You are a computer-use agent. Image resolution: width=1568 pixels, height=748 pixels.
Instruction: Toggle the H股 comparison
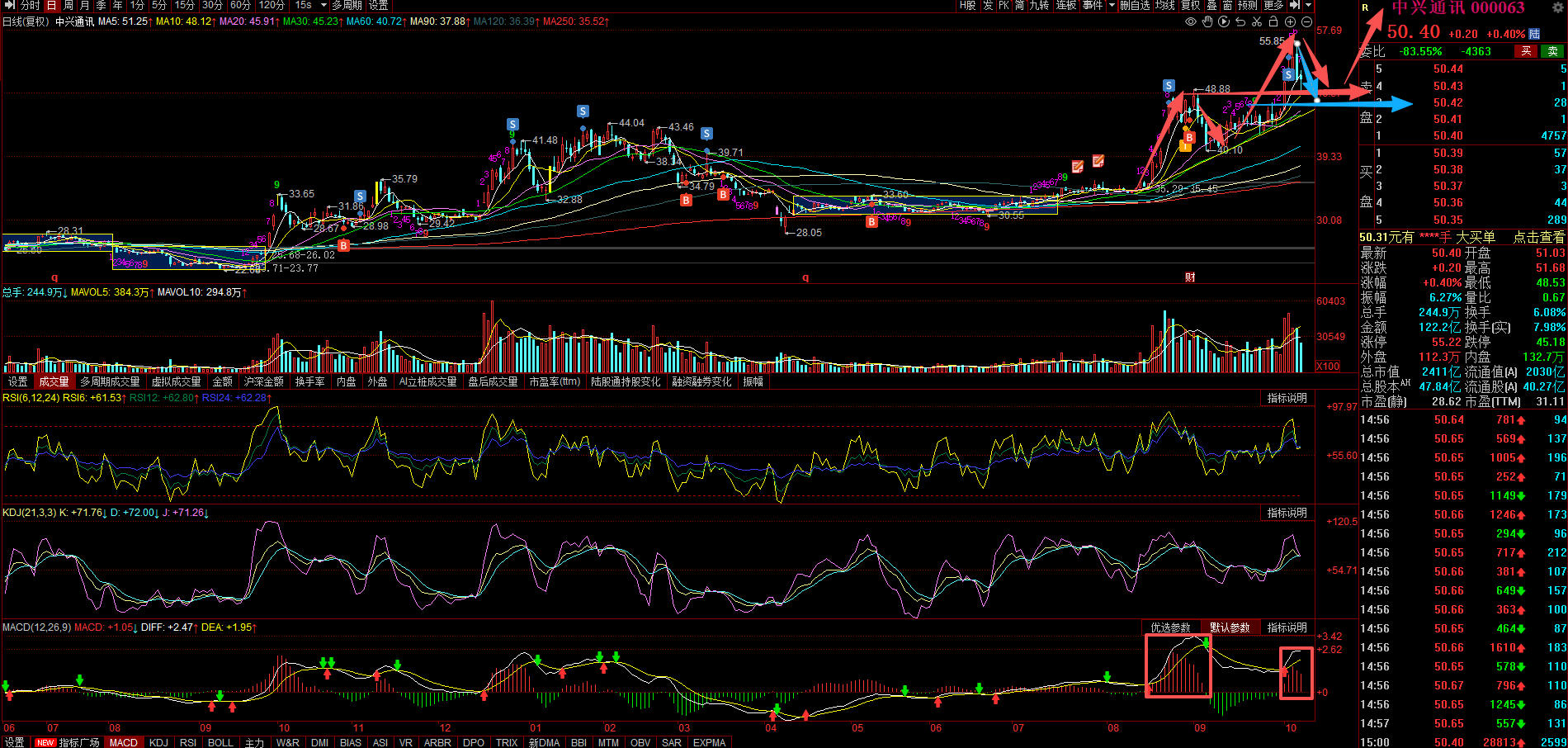968,5
